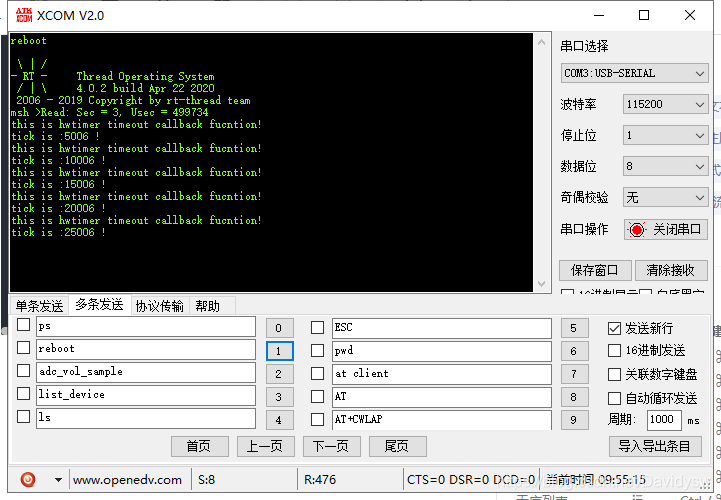The height and width of the screenshot is (500, 721).
Task: Go to 下一页 next page
Action: tap(332, 446)
